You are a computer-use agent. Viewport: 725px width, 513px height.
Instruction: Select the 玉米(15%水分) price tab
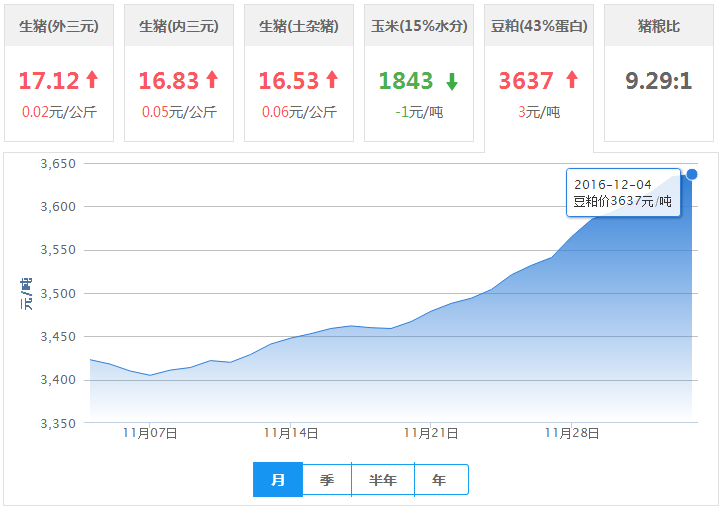tap(419, 73)
